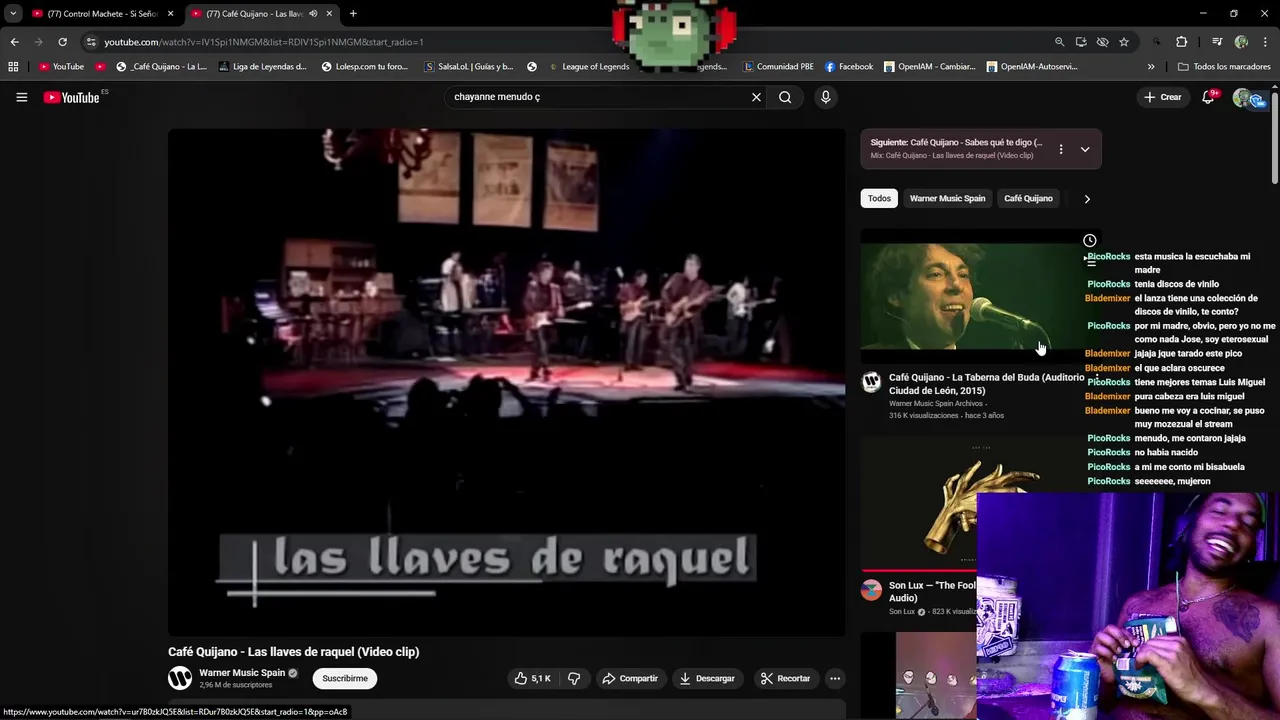Click the main video player
Viewport: 1280px width, 720px height.
[506, 382]
